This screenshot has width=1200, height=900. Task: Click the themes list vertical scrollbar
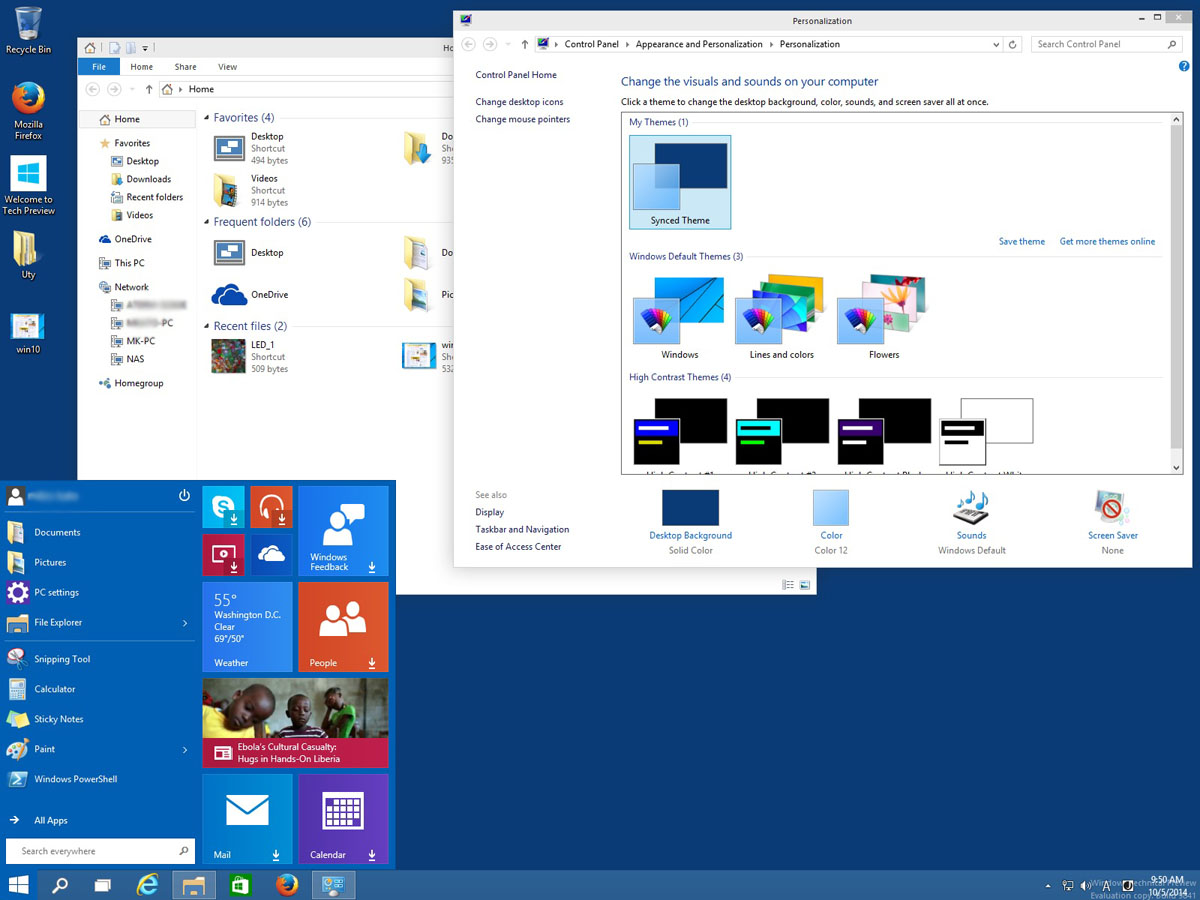1177,293
